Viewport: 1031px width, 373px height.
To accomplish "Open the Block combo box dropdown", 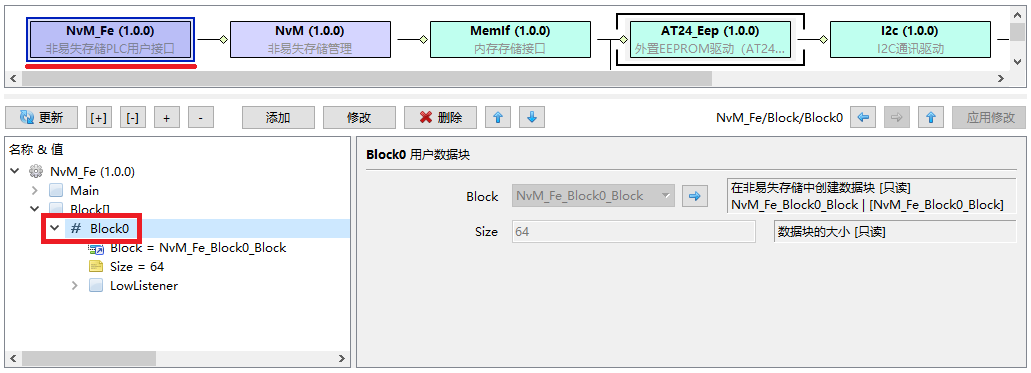I will tap(666, 196).
